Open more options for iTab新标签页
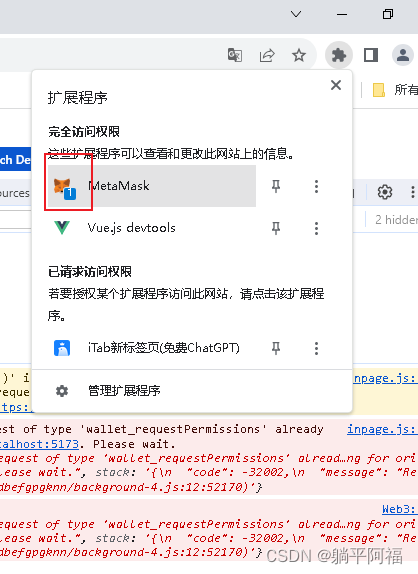The width and height of the screenshot is (418, 574). [316, 348]
